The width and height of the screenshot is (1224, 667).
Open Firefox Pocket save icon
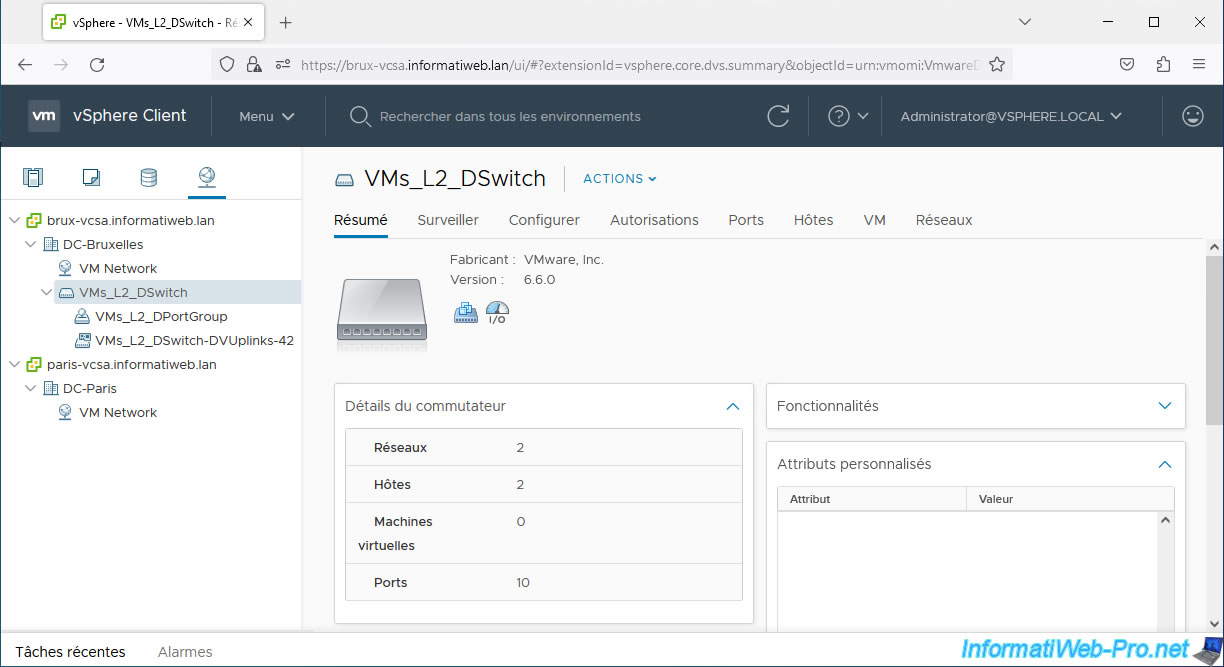coord(1126,64)
